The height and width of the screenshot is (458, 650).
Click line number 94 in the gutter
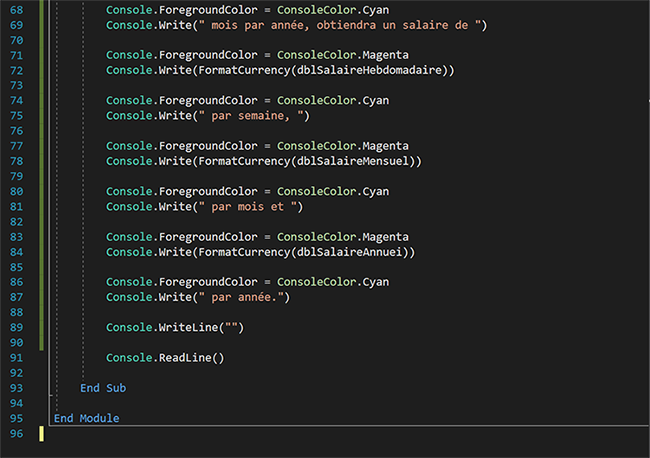pos(17,403)
